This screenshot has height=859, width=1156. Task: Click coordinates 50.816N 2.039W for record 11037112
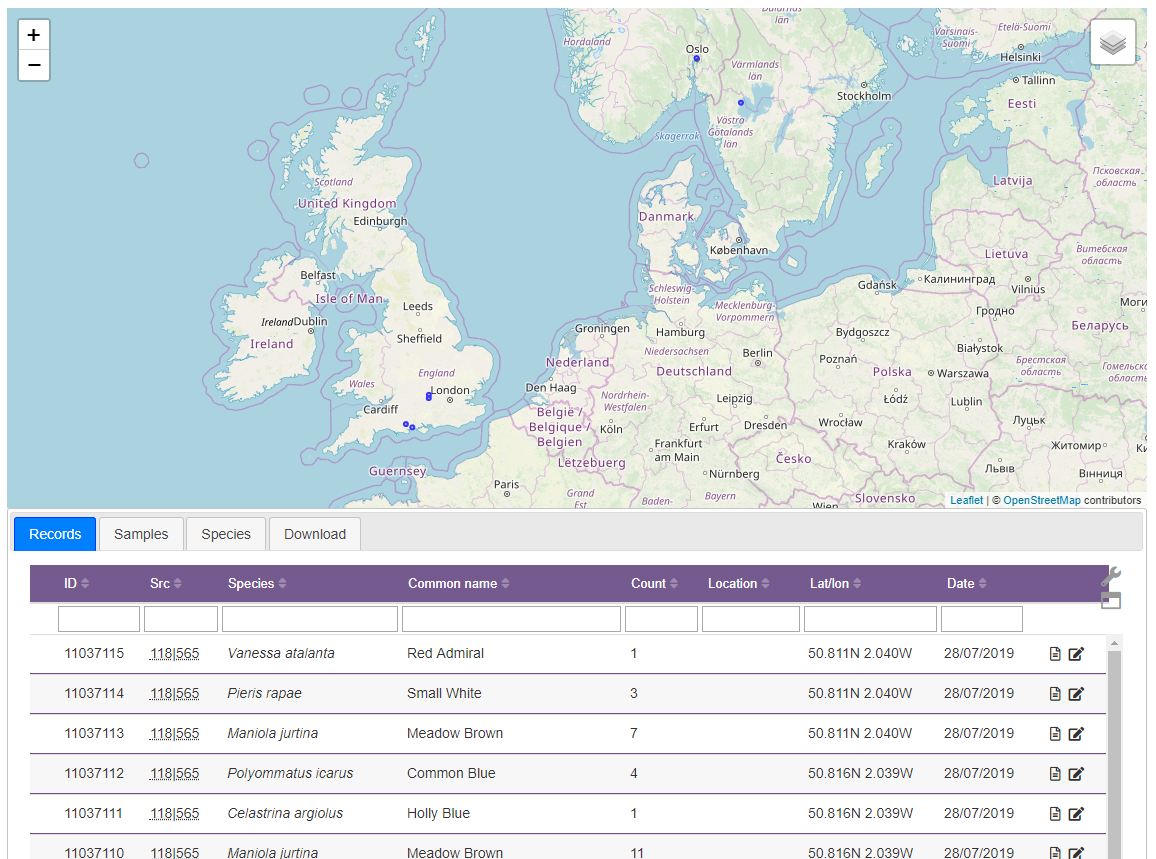(860, 773)
